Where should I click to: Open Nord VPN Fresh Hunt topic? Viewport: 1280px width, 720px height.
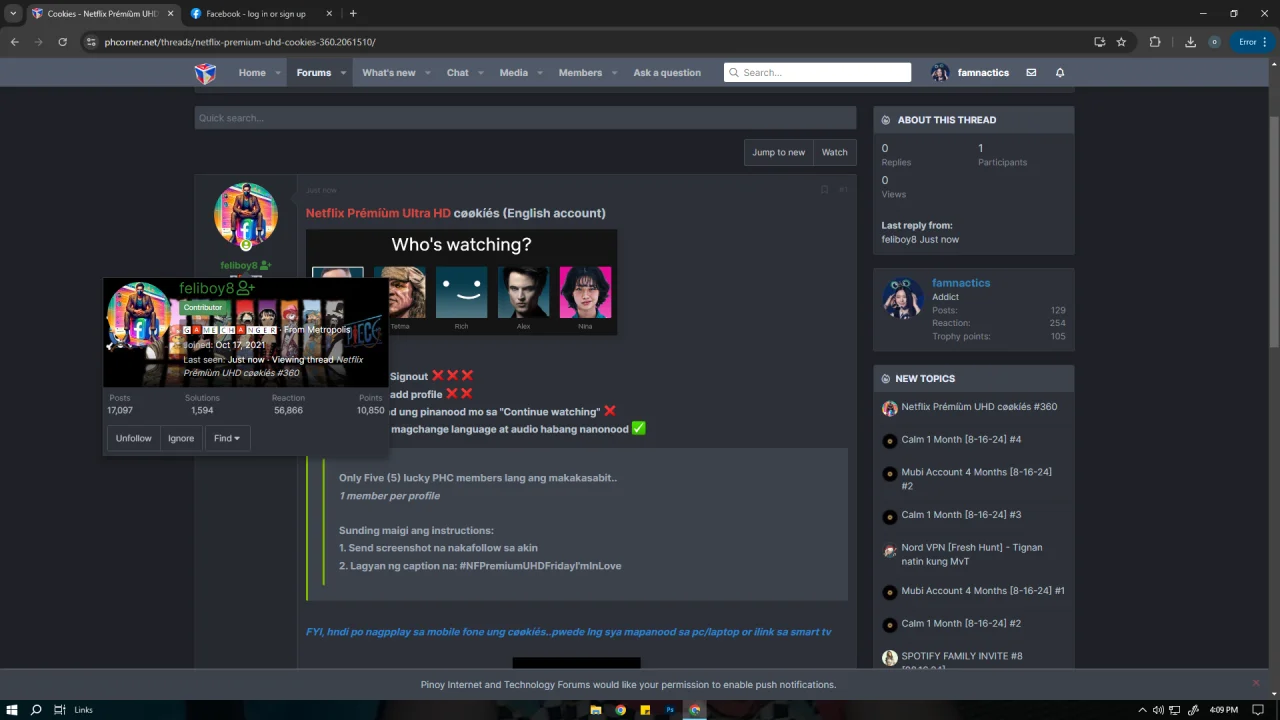[972, 554]
